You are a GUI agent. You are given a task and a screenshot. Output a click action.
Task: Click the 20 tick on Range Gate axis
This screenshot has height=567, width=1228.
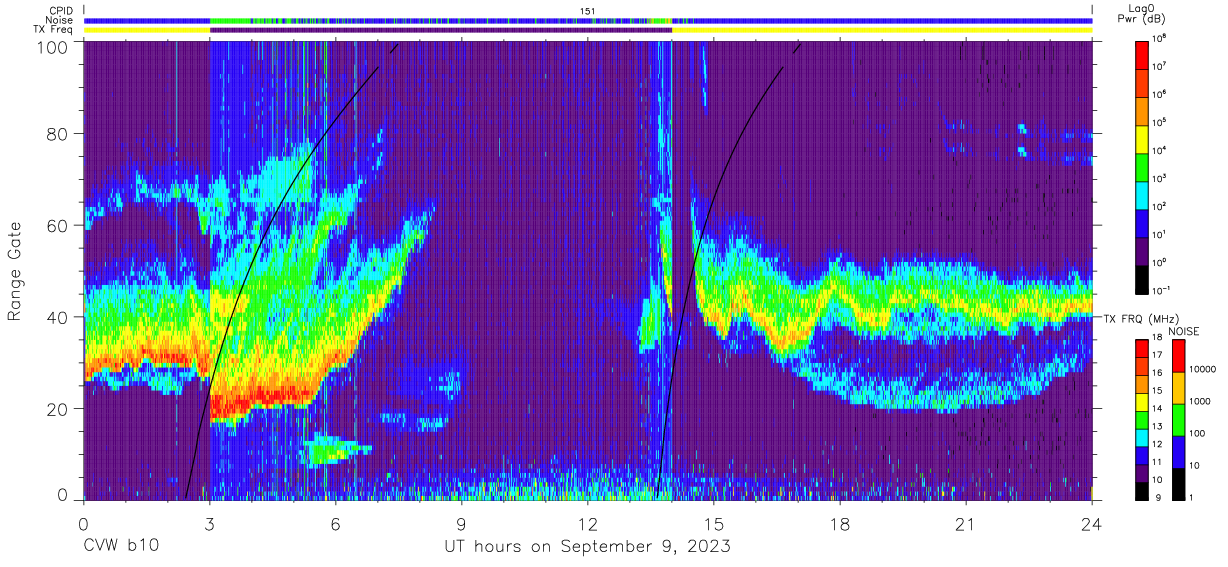click(x=58, y=409)
